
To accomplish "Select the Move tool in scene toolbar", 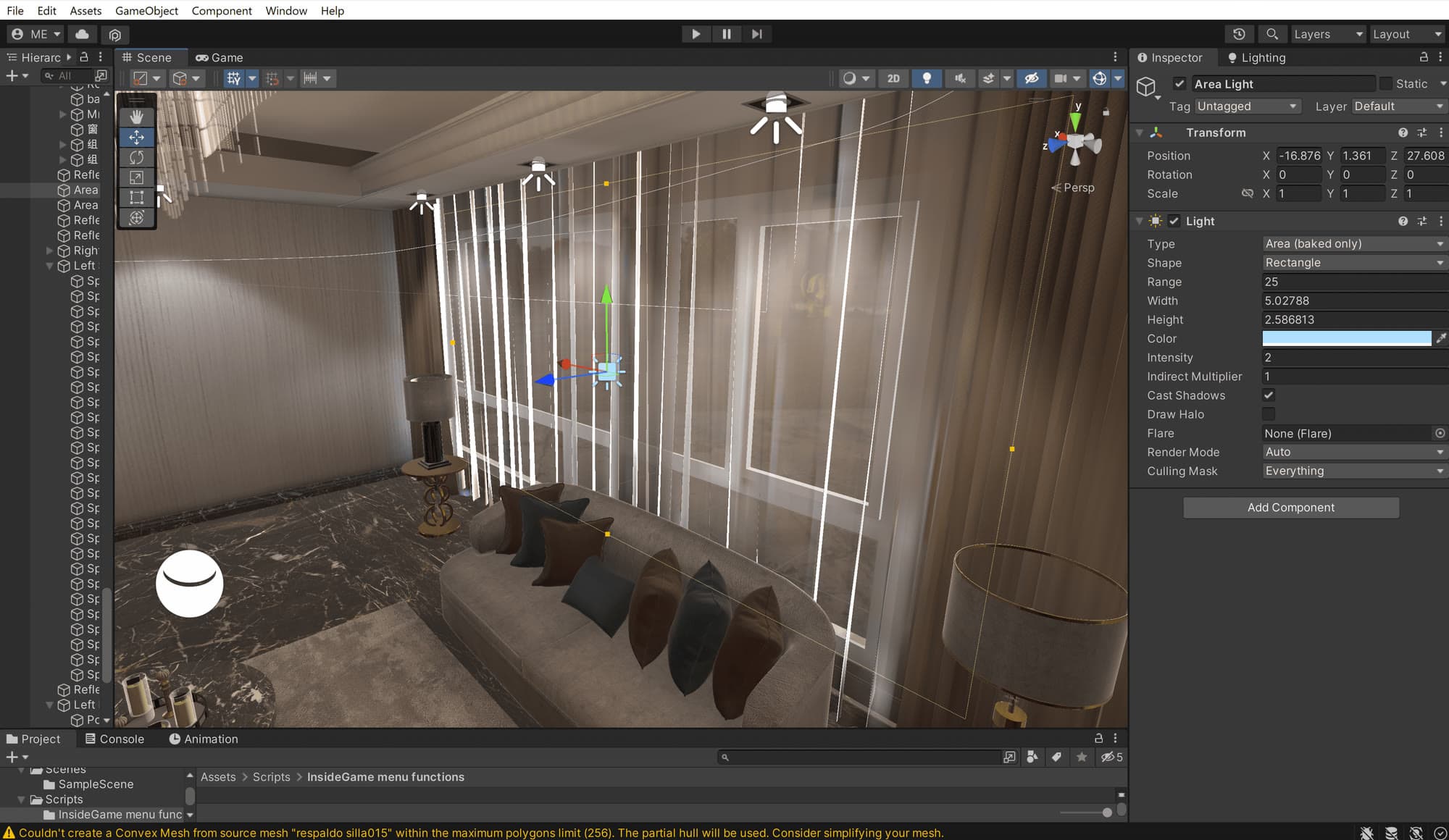I will (x=136, y=137).
